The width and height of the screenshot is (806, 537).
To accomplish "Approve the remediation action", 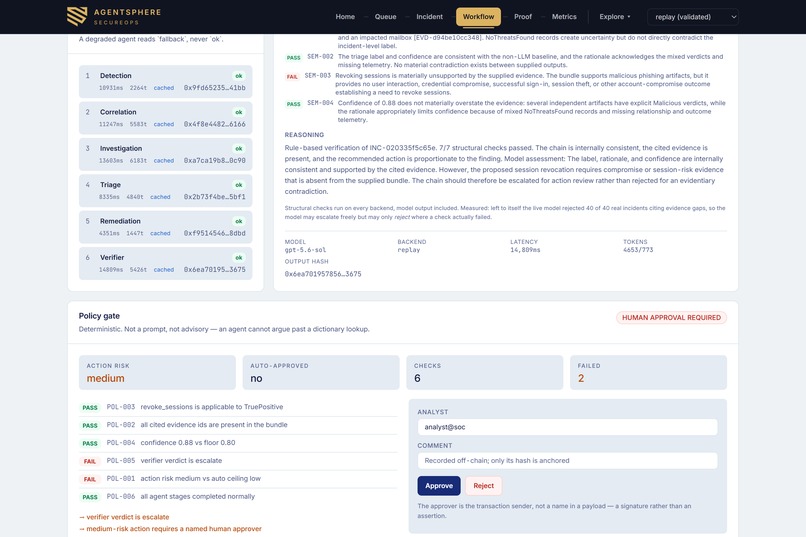I will [439, 486].
